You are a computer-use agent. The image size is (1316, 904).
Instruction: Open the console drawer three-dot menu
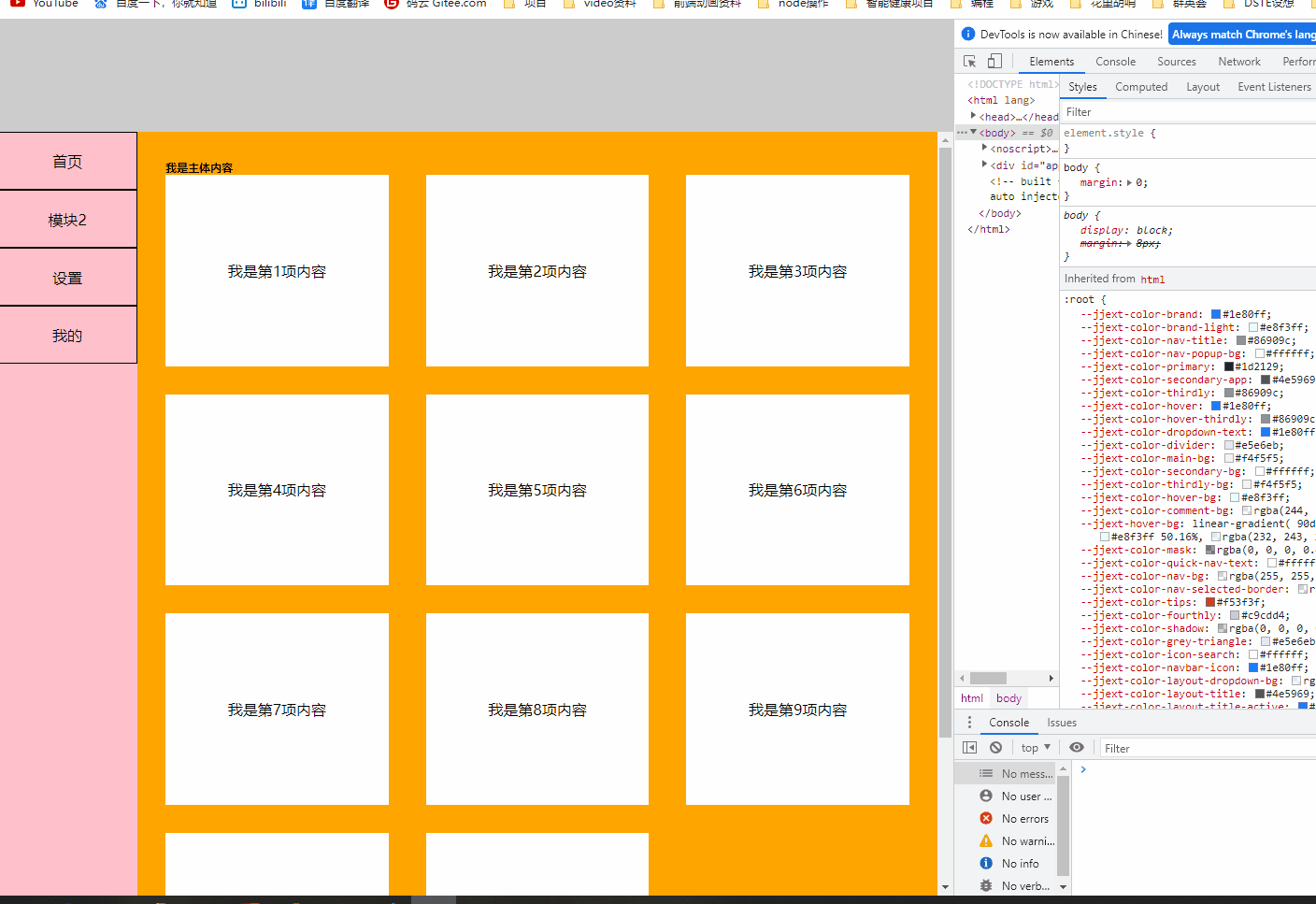(969, 723)
